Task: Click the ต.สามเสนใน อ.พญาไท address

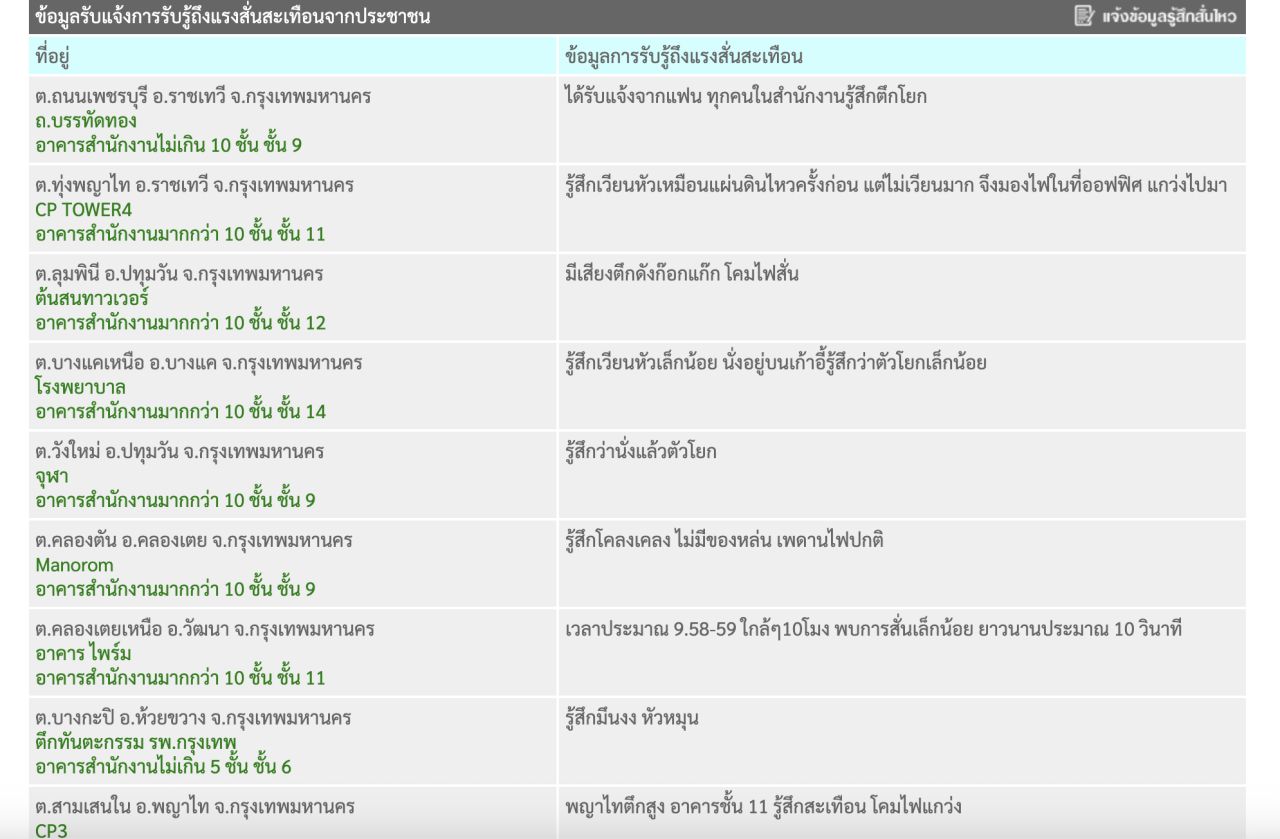Action: point(194,806)
